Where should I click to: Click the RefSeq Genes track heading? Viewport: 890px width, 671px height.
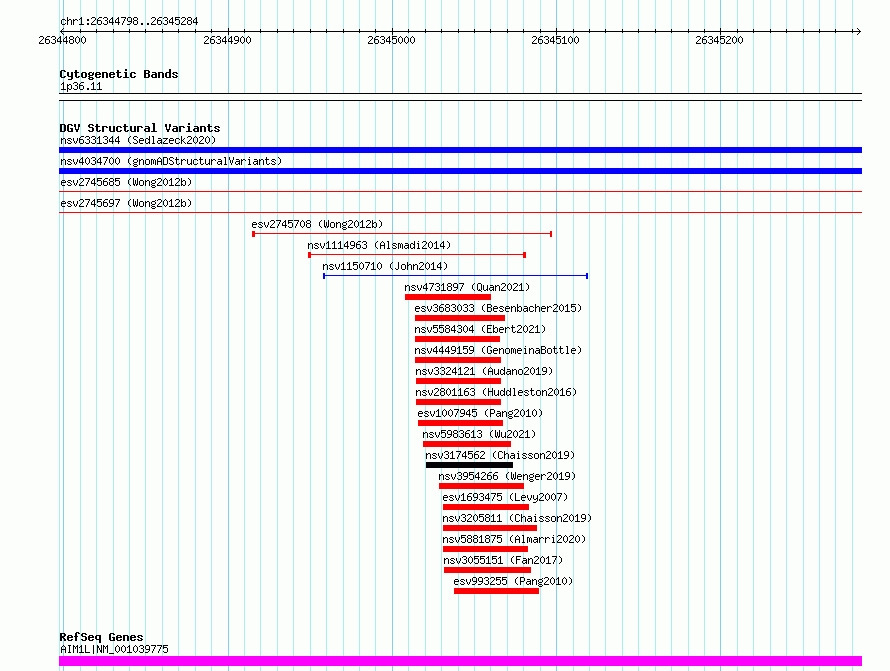click(x=102, y=637)
